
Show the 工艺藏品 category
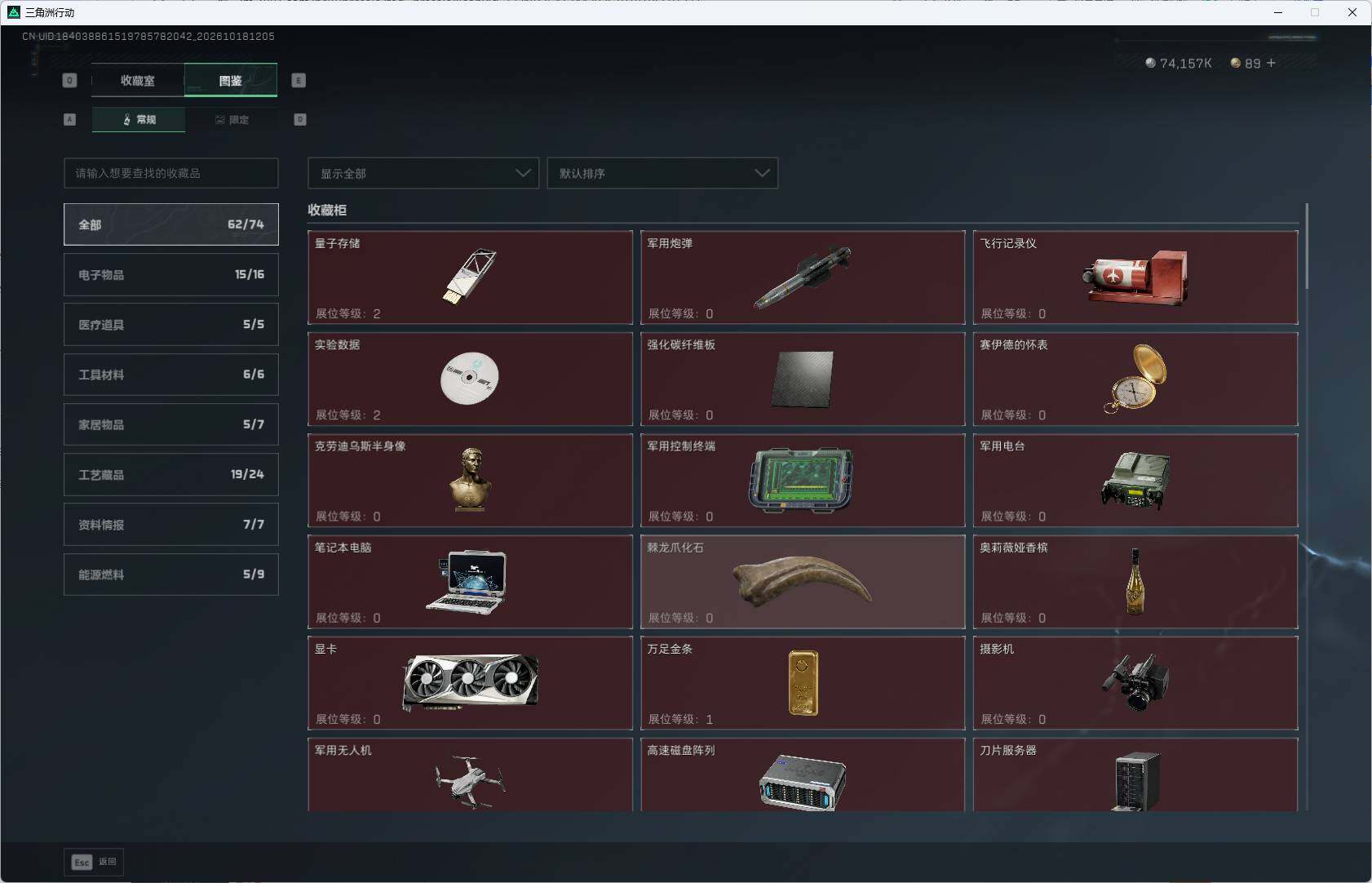tap(171, 474)
